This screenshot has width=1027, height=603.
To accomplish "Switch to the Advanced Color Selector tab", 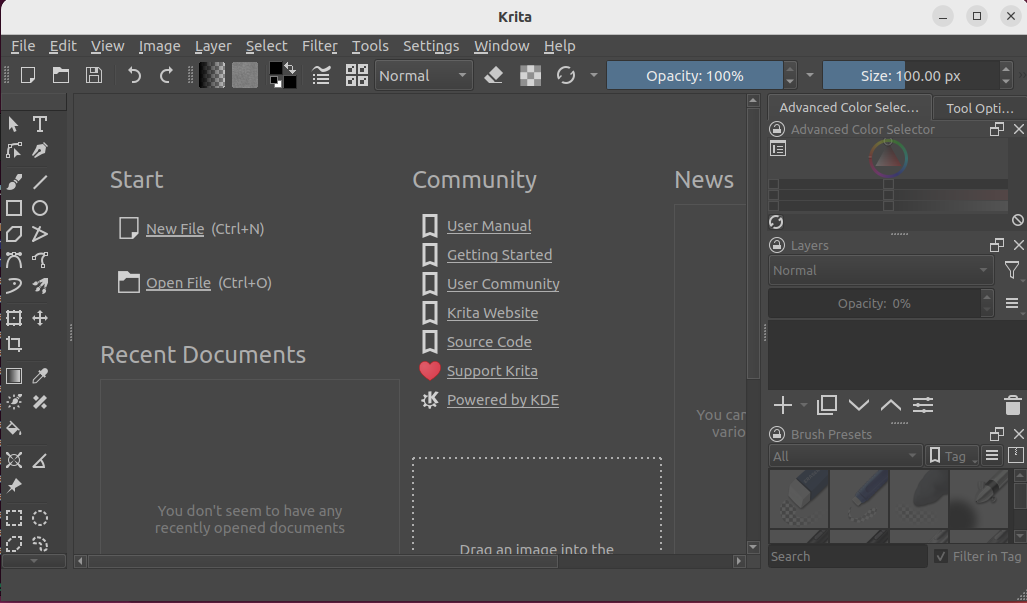I will (850, 107).
